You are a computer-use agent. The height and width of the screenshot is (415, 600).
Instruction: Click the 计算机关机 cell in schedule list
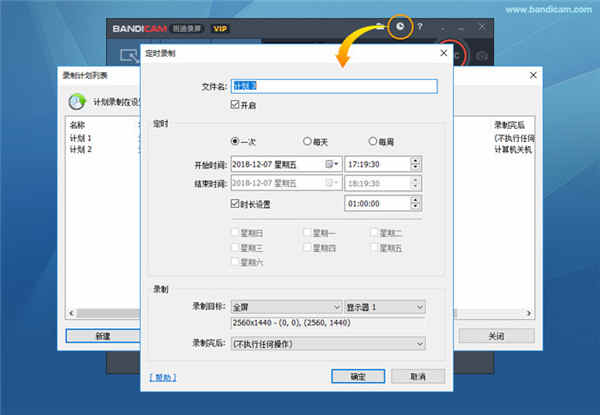(513, 149)
